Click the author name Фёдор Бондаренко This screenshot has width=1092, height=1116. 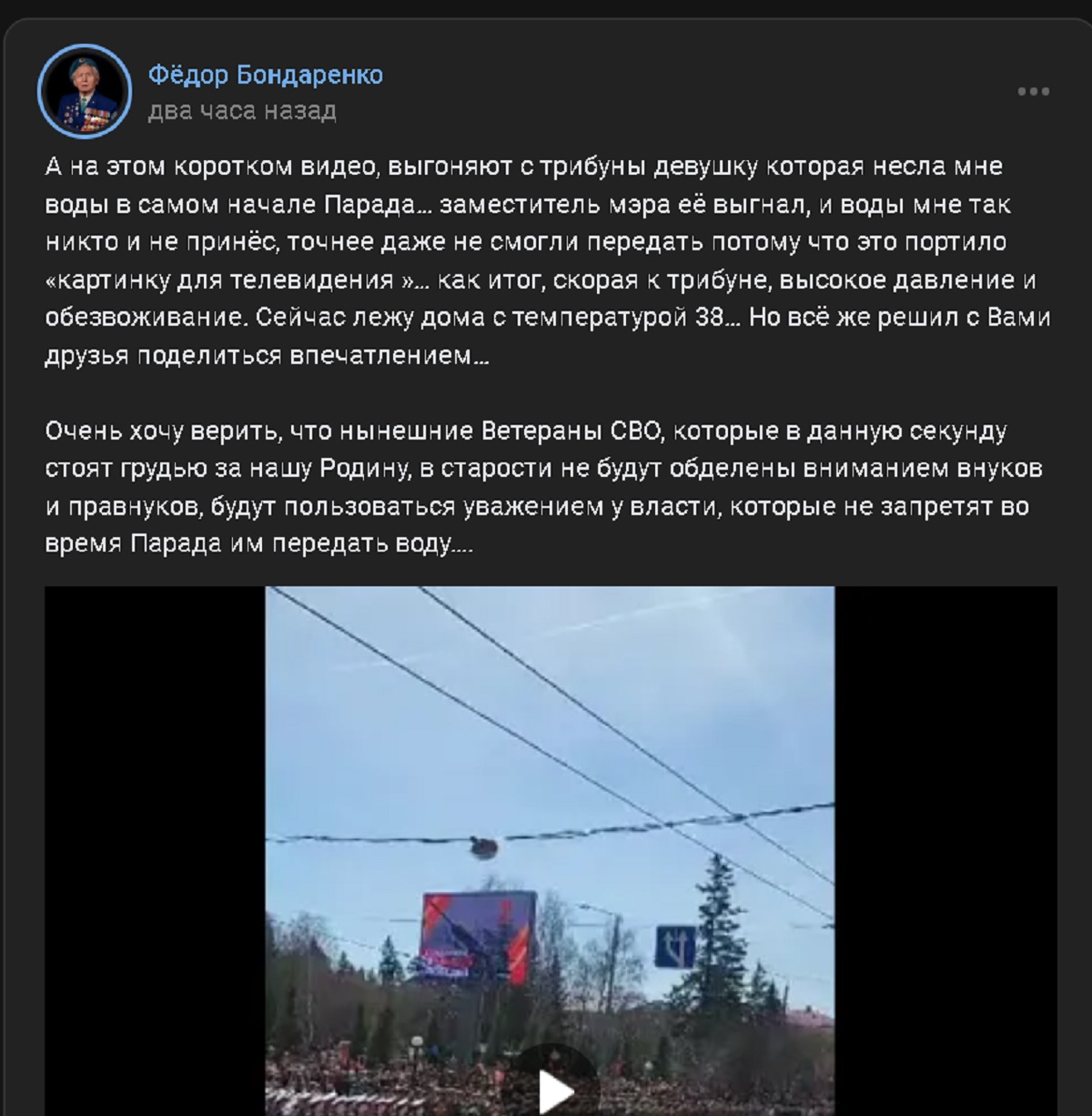pos(265,74)
